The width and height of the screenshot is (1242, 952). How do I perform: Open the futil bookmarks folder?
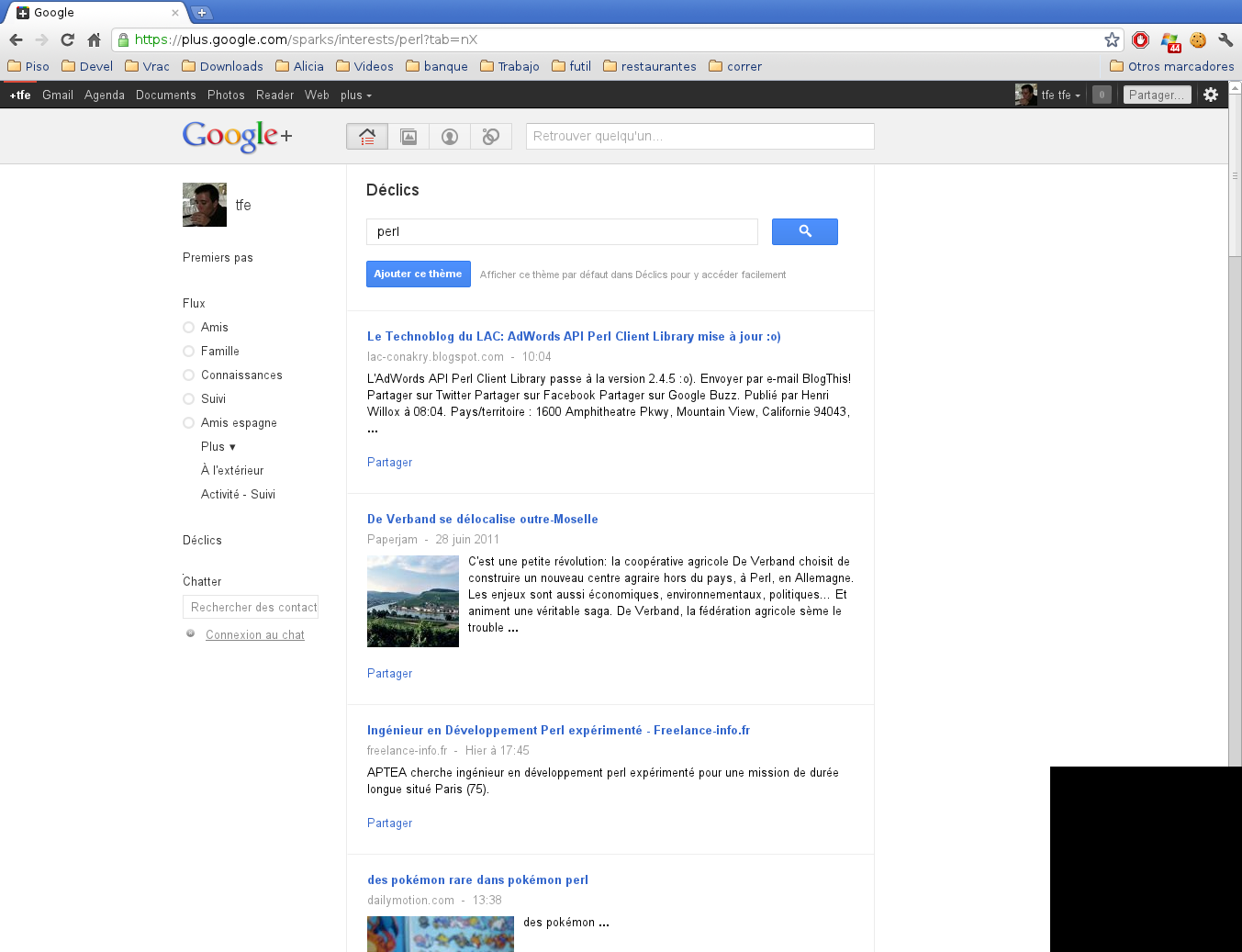point(571,66)
